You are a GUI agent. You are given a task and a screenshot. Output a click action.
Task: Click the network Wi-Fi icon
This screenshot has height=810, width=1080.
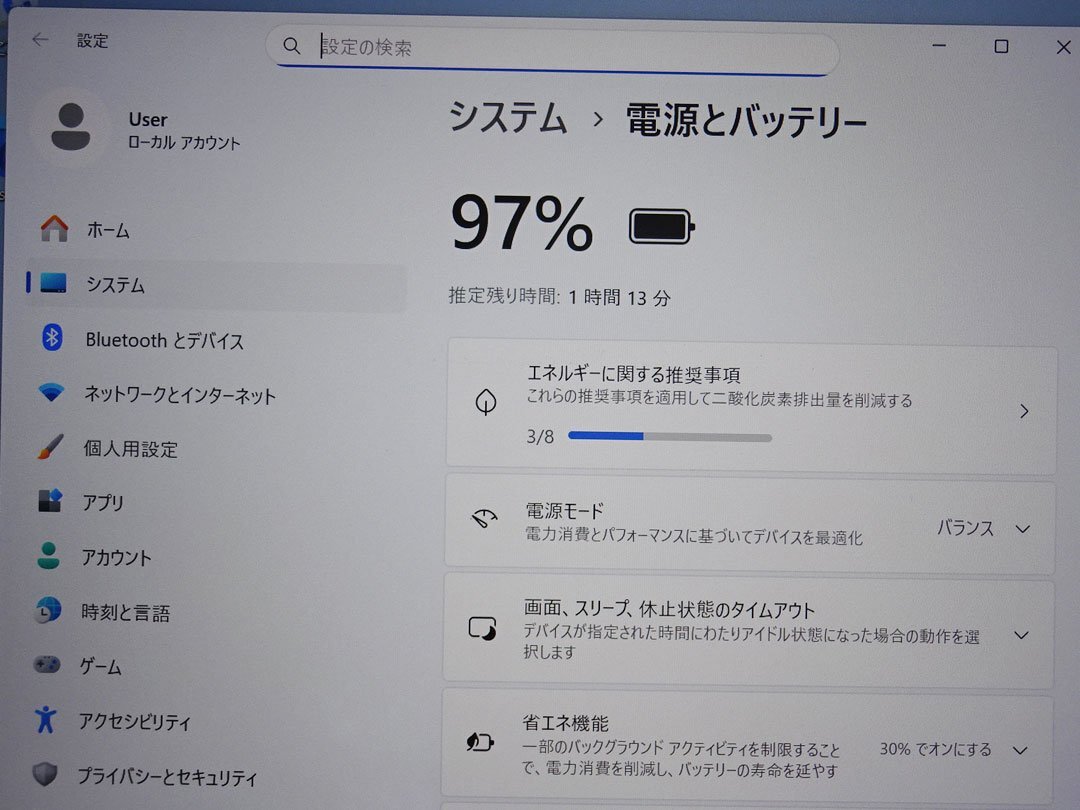pyautogui.click(x=51, y=393)
